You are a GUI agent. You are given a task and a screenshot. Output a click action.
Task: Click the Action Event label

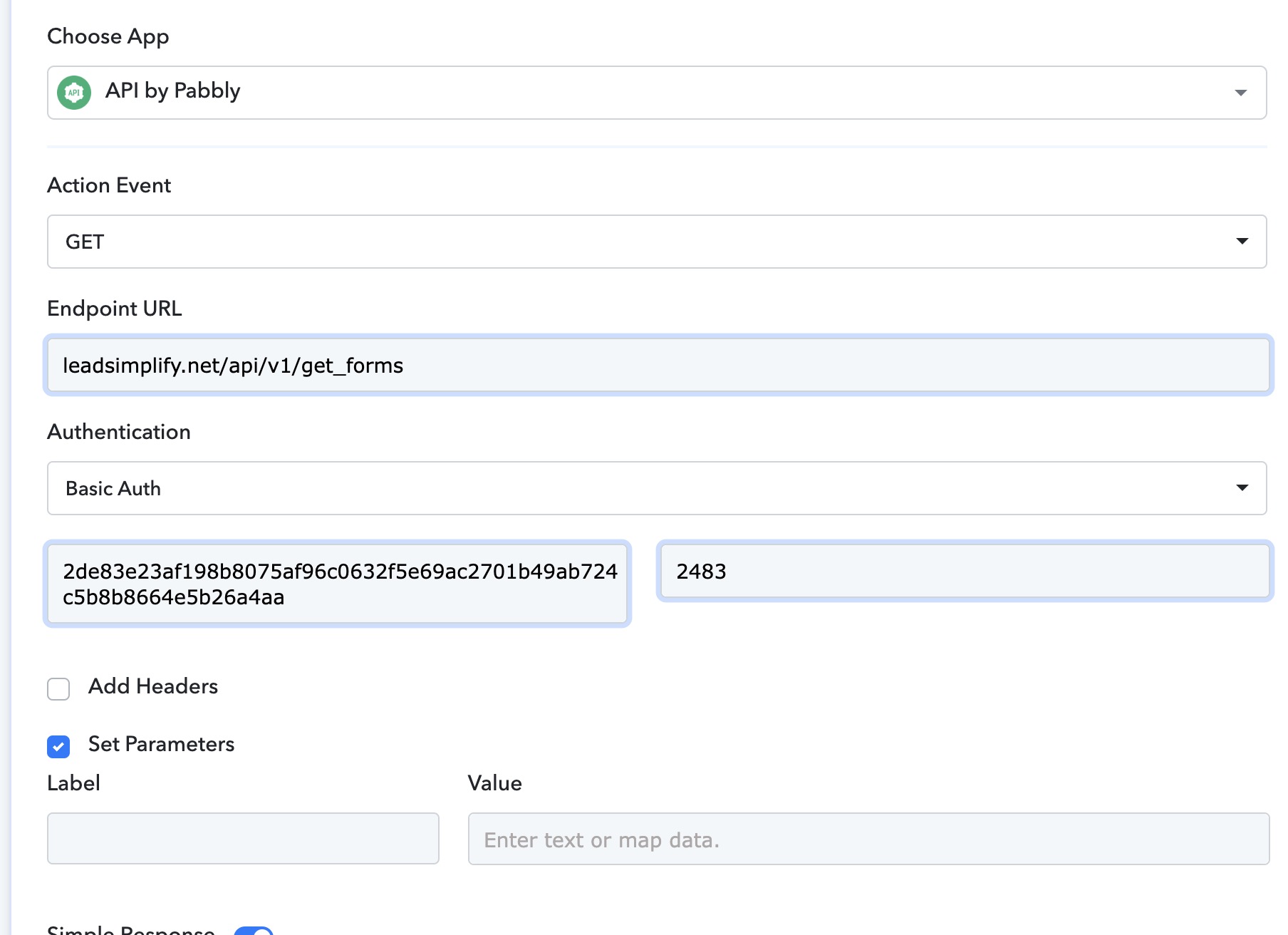point(109,185)
